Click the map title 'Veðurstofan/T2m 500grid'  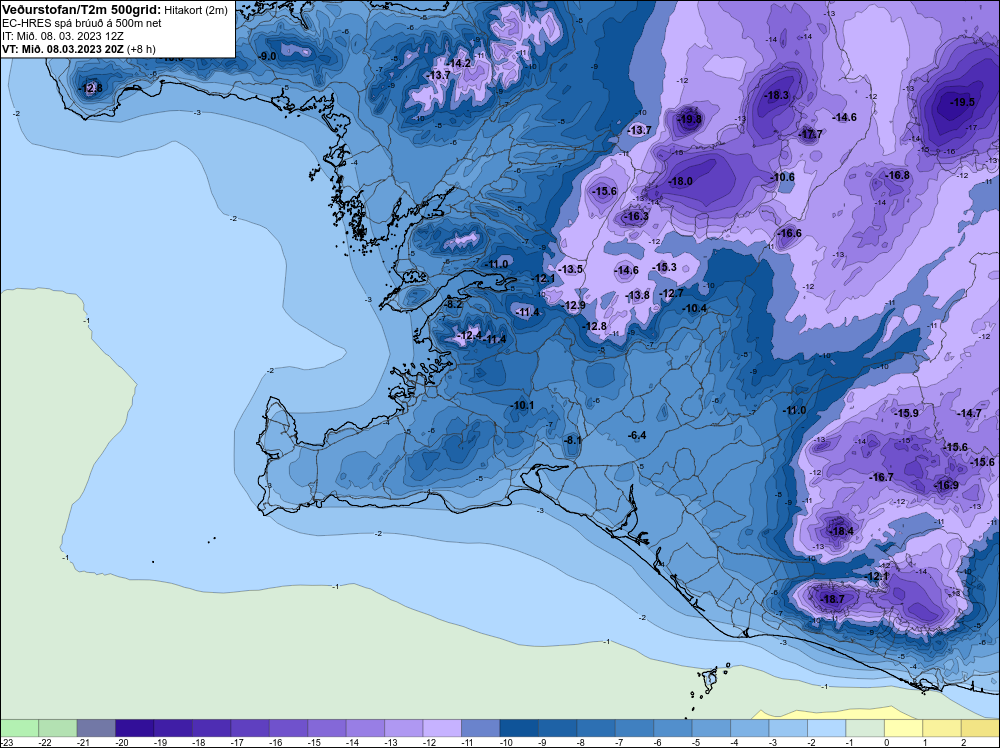coord(81,10)
